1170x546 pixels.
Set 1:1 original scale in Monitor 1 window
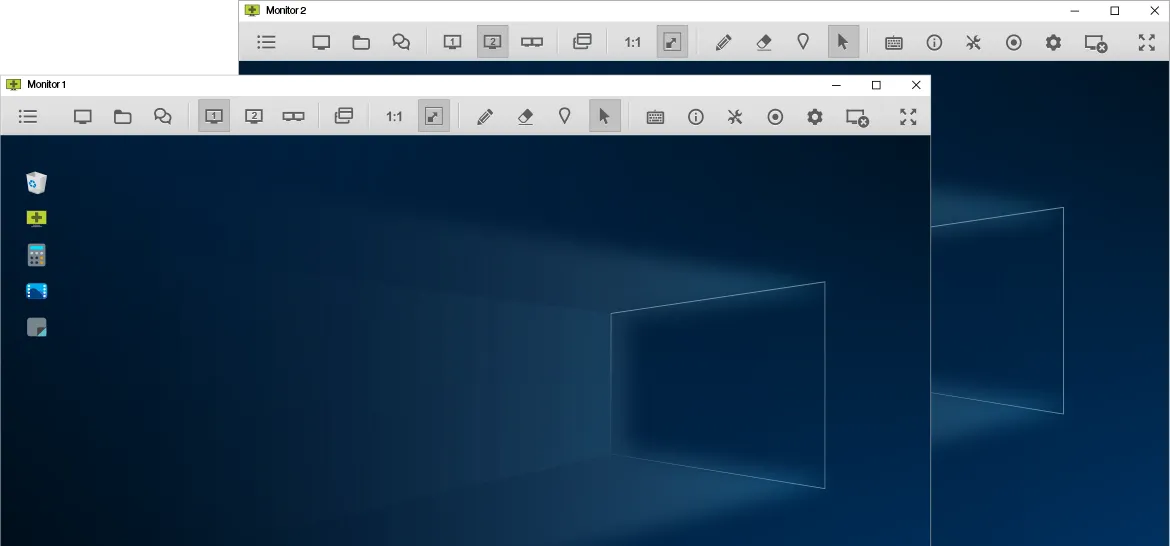coord(394,117)
